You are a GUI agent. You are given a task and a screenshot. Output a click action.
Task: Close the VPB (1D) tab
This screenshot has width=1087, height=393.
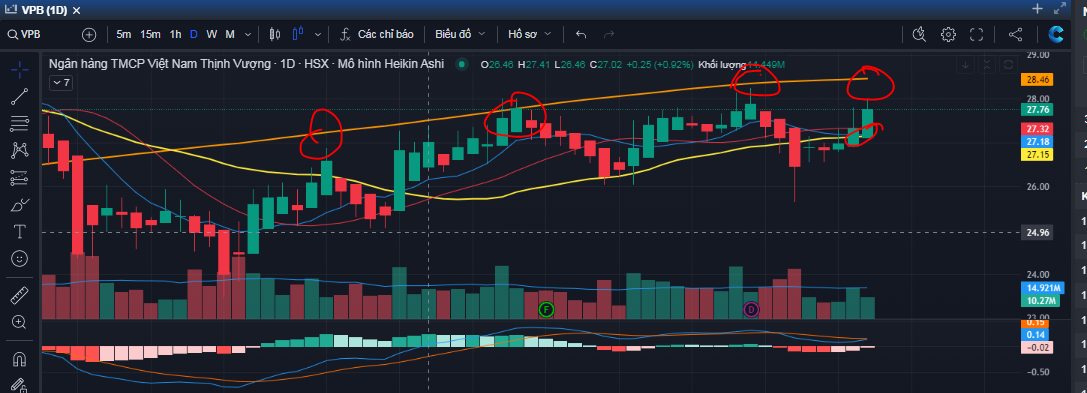pos(76,10)
